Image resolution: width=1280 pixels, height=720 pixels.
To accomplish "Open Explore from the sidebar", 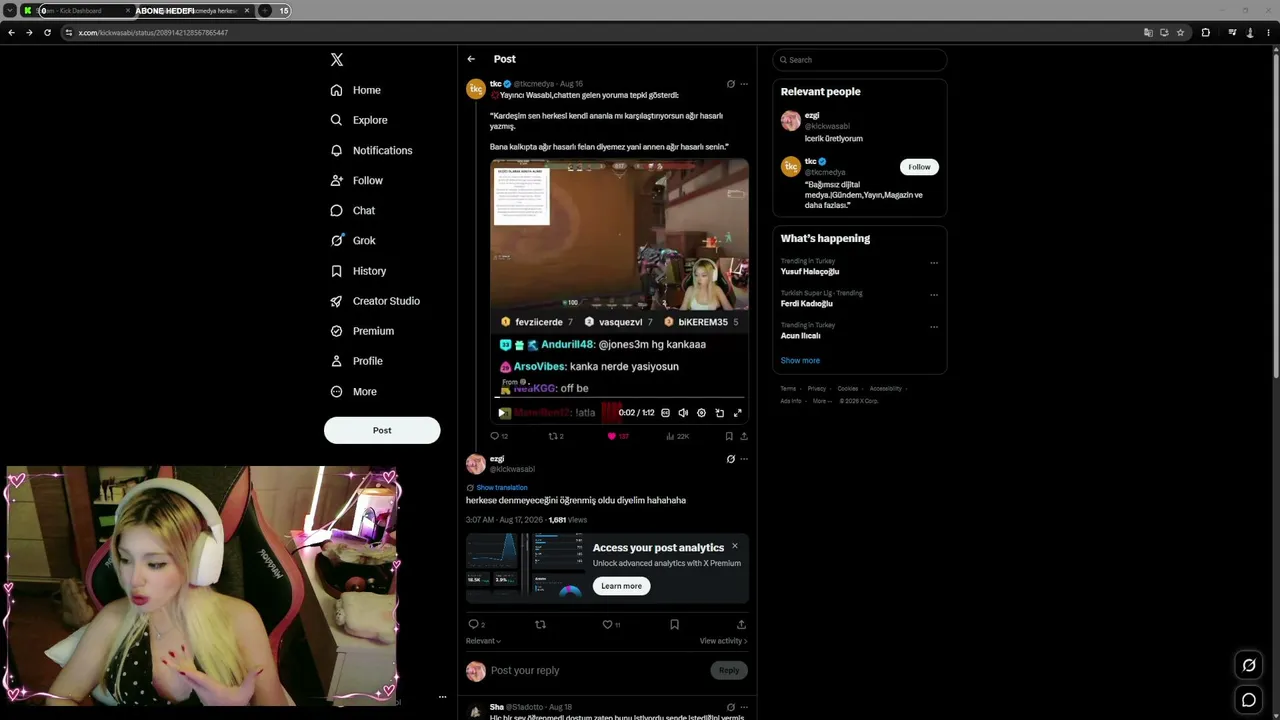I will tap(359, 120).
